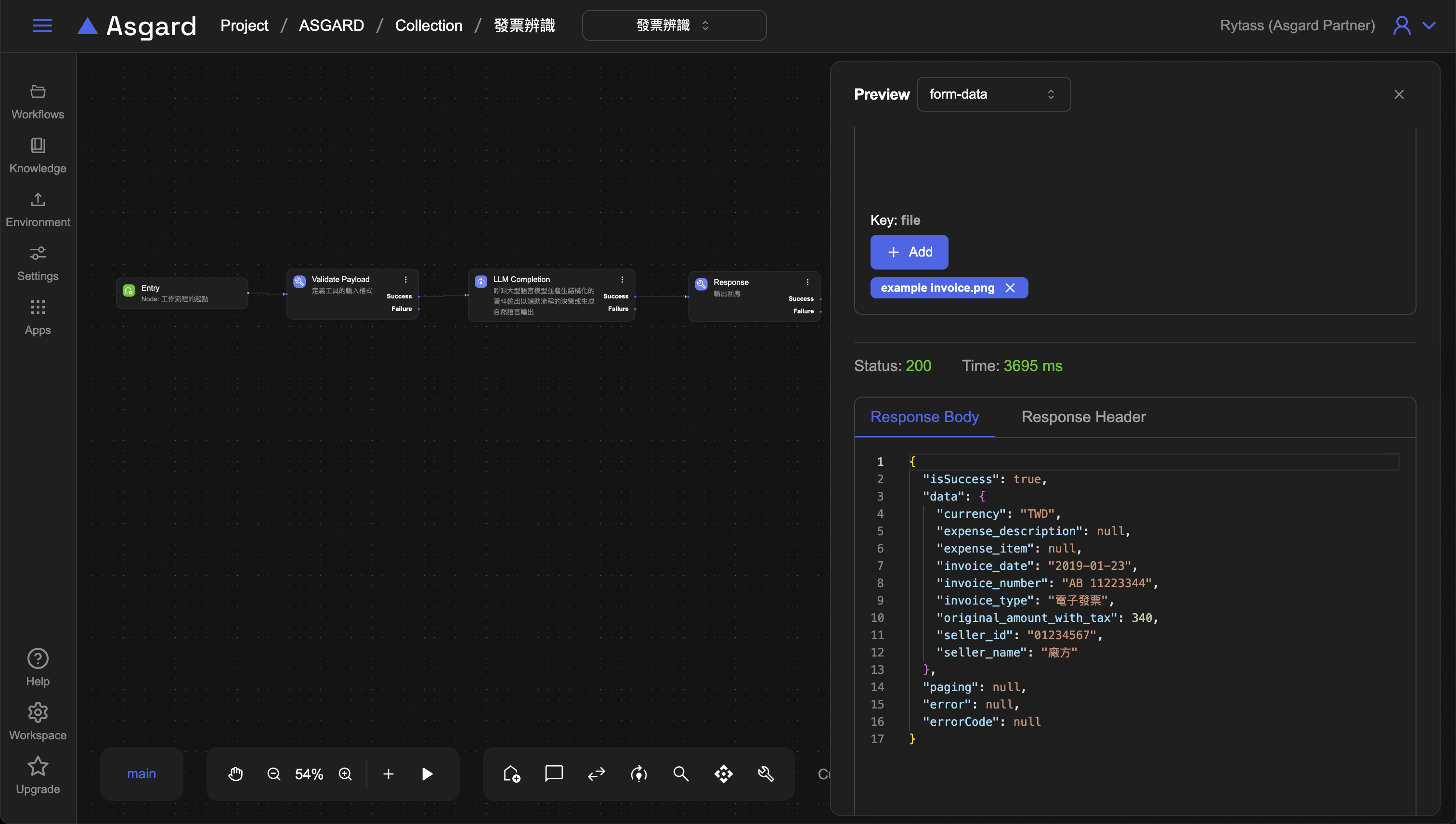Click the search magnifier icon in toolbar
The height and width of the screenshot is (824, 1456).
tap(681, 773)
